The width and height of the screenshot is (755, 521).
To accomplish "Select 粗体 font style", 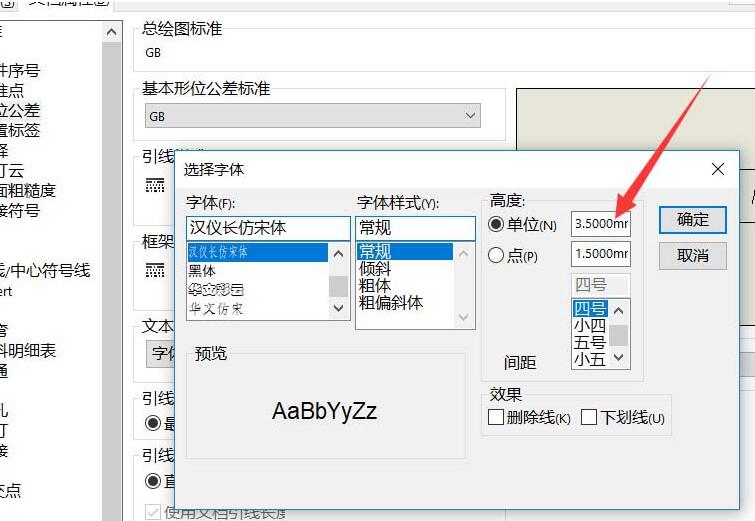I will click(x=404, y=286).
